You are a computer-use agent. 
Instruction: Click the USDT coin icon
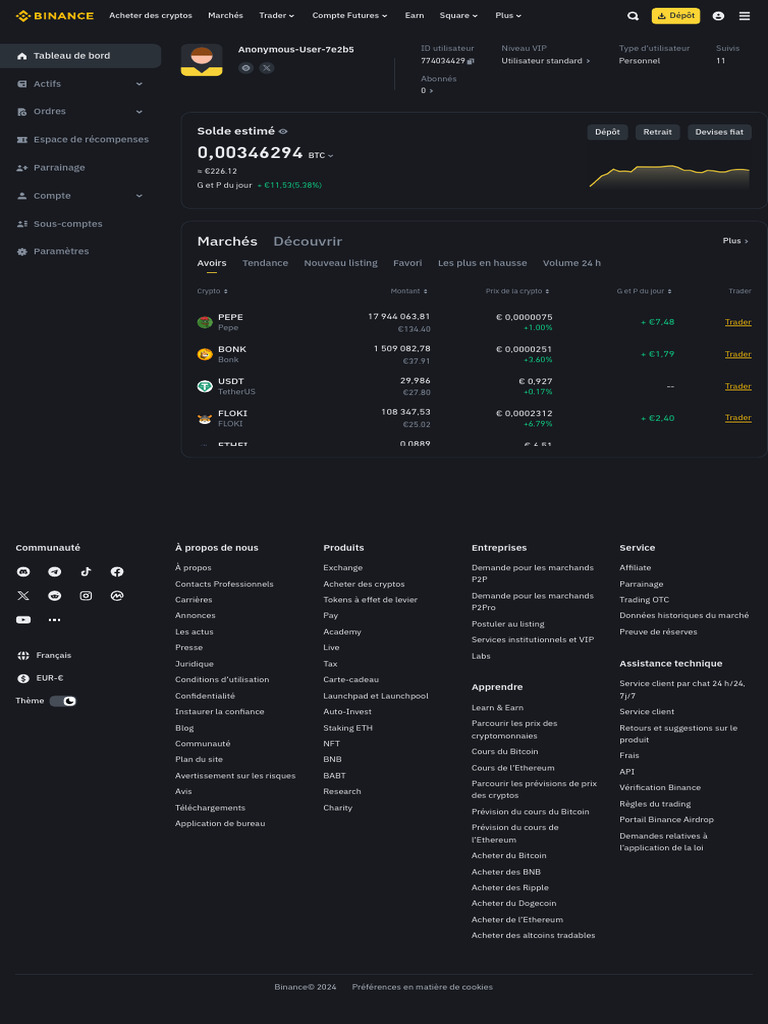tap(205, 386)
